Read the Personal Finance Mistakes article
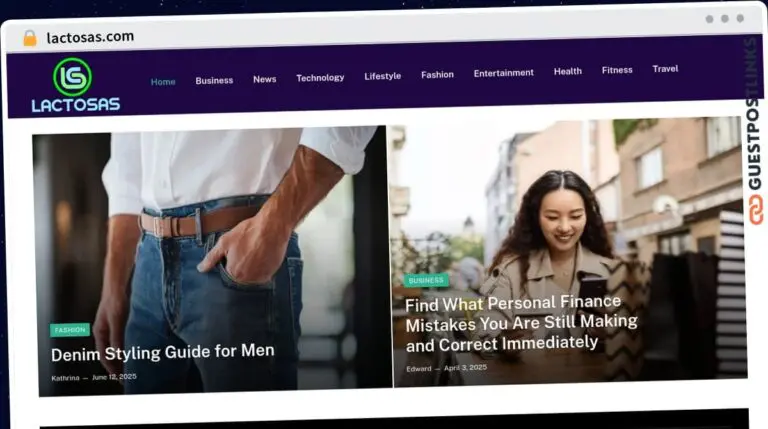Screen dimensions: 768x429 (x=520, y=322)
